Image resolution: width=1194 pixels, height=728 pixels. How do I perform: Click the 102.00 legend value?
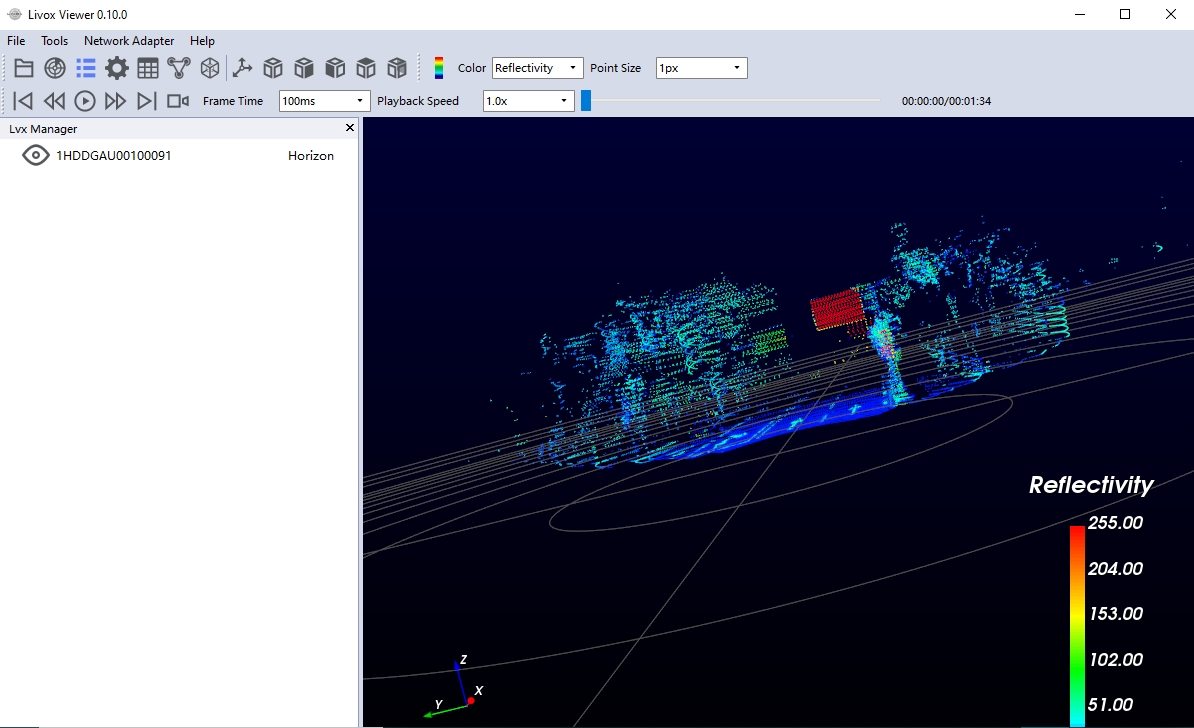1116,659
